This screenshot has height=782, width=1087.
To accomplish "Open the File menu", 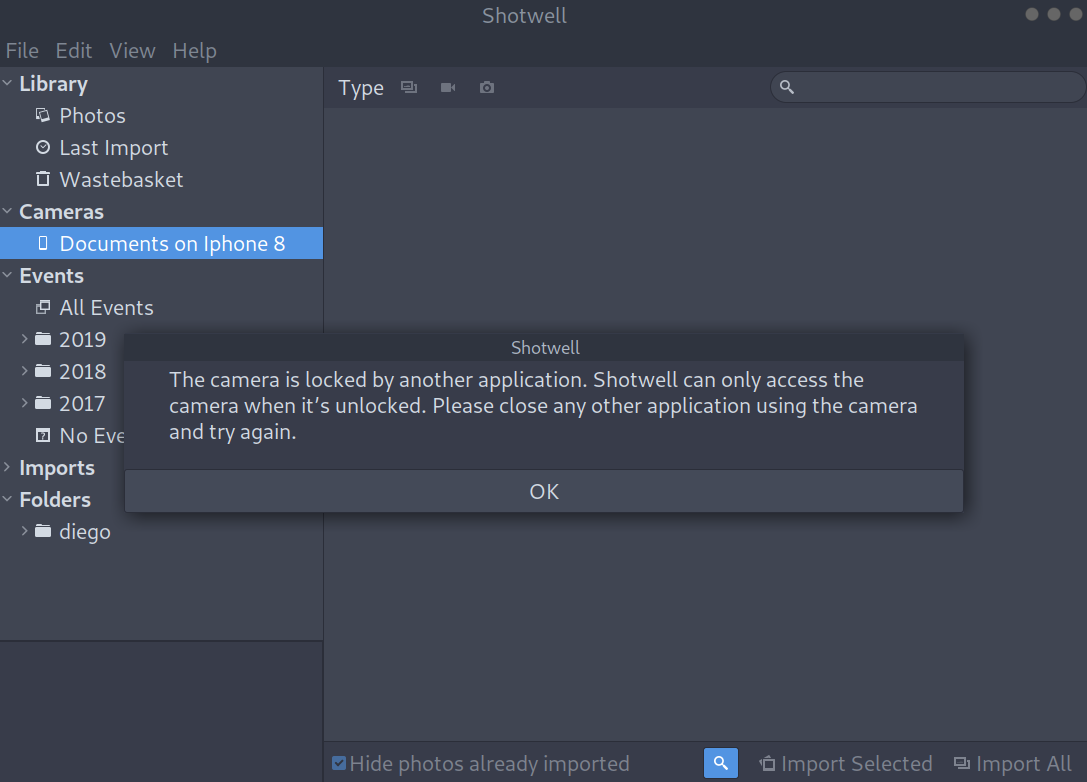I will tap(21, 51).
